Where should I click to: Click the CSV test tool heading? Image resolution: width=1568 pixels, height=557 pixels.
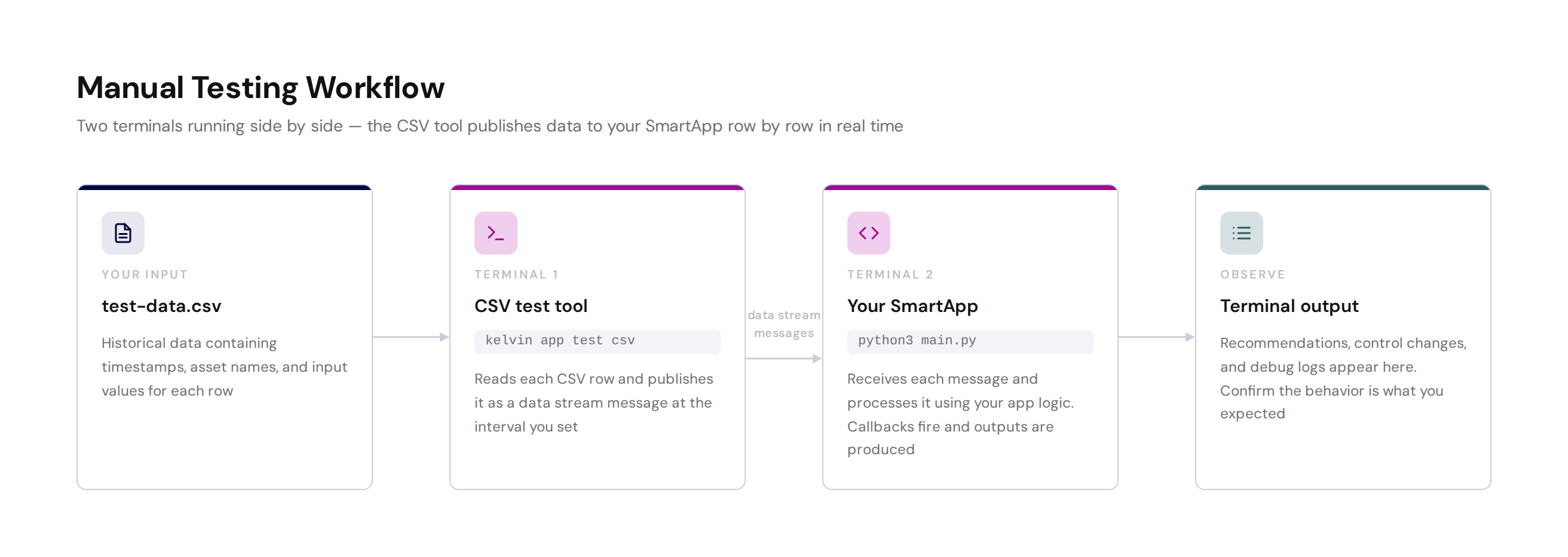[531, 306]
